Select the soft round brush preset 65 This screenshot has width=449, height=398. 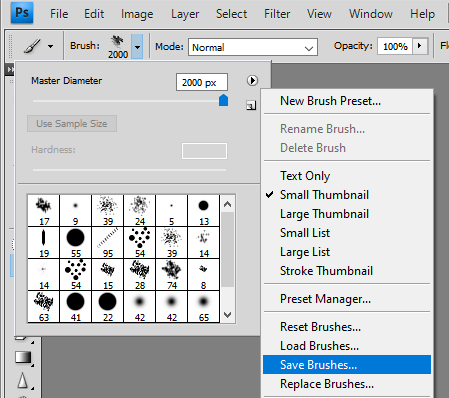tap(204, 307)
